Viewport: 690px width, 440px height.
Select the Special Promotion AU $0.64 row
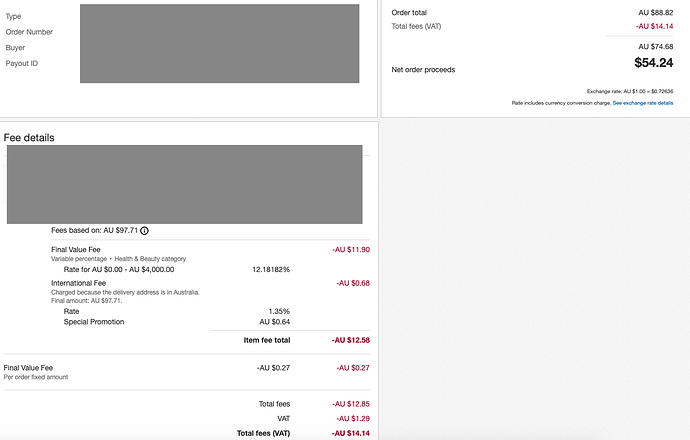tap(177, 322)
